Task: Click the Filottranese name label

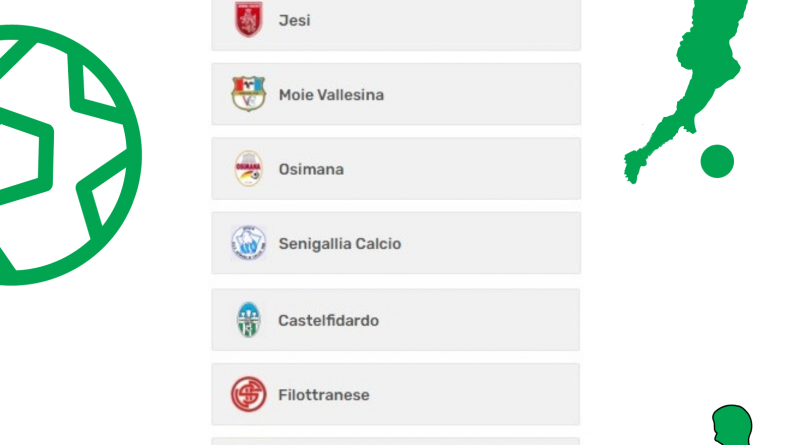Action: 324,395
